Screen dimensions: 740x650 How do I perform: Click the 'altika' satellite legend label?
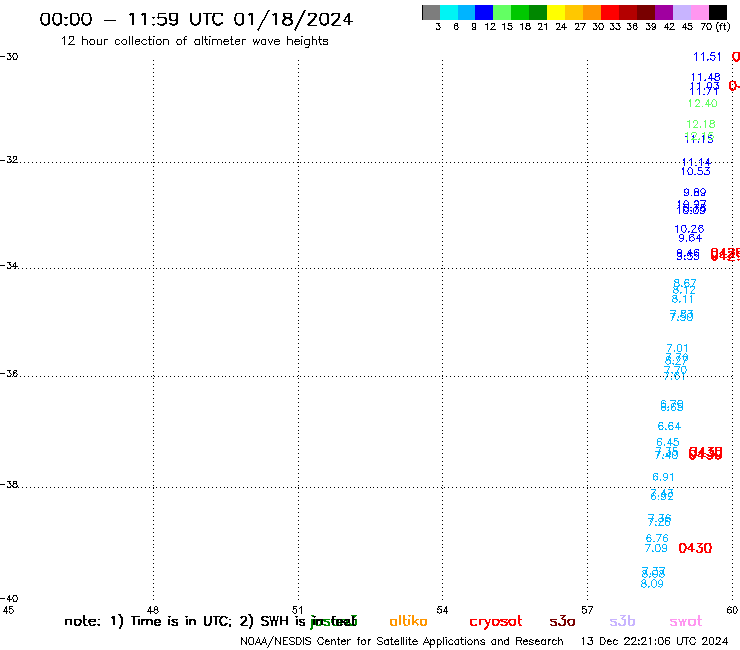408,621
